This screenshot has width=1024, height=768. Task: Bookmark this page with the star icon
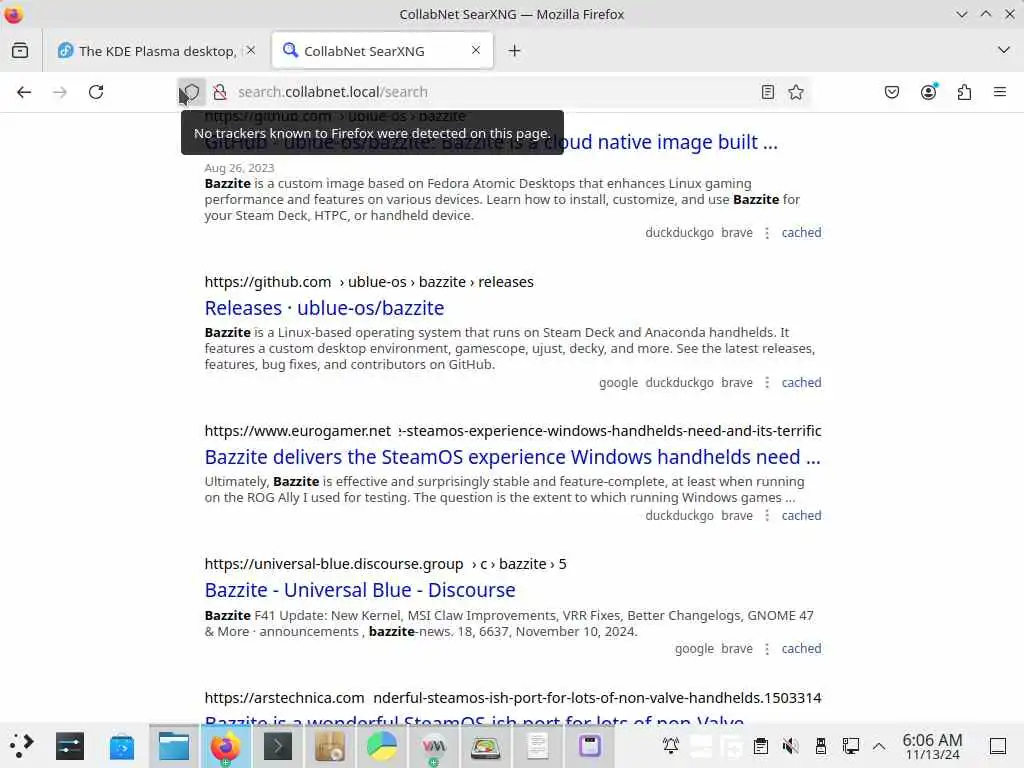[796, 92]
